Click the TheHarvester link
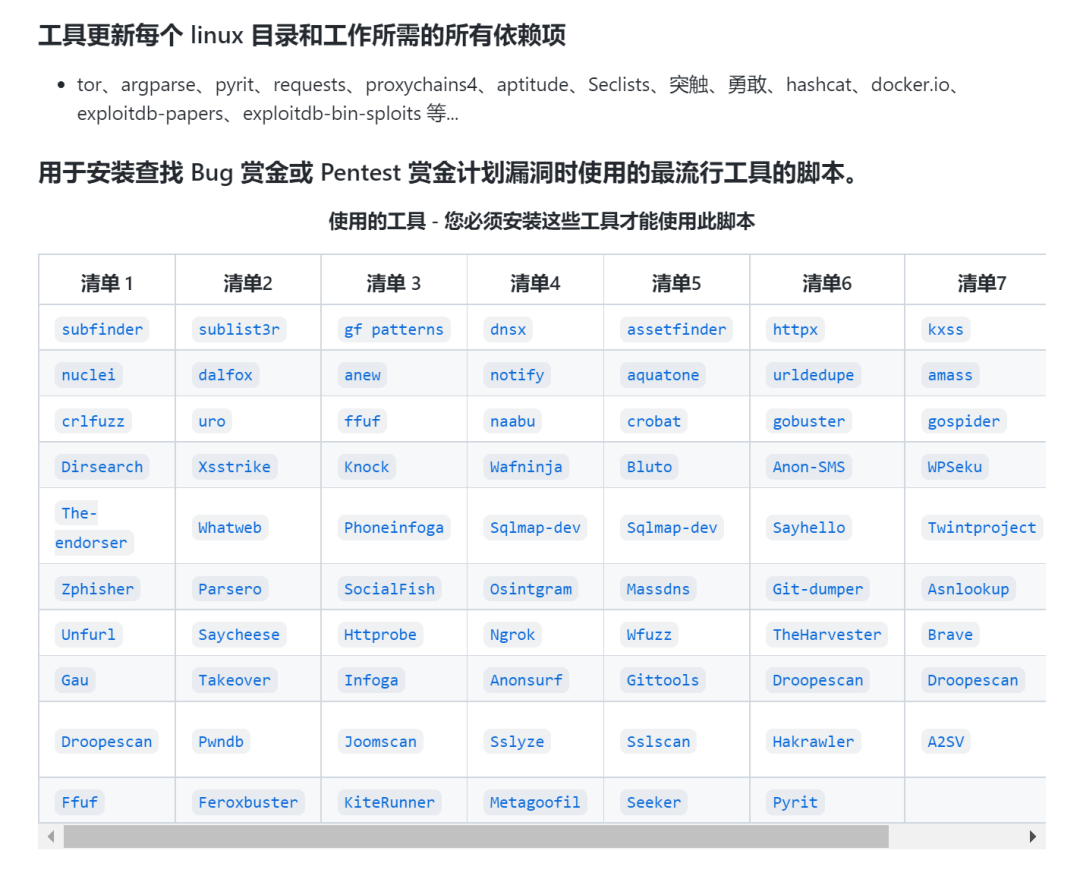Screen dimensions: 1080x876 pyautogui.click(x=827, y=634)
